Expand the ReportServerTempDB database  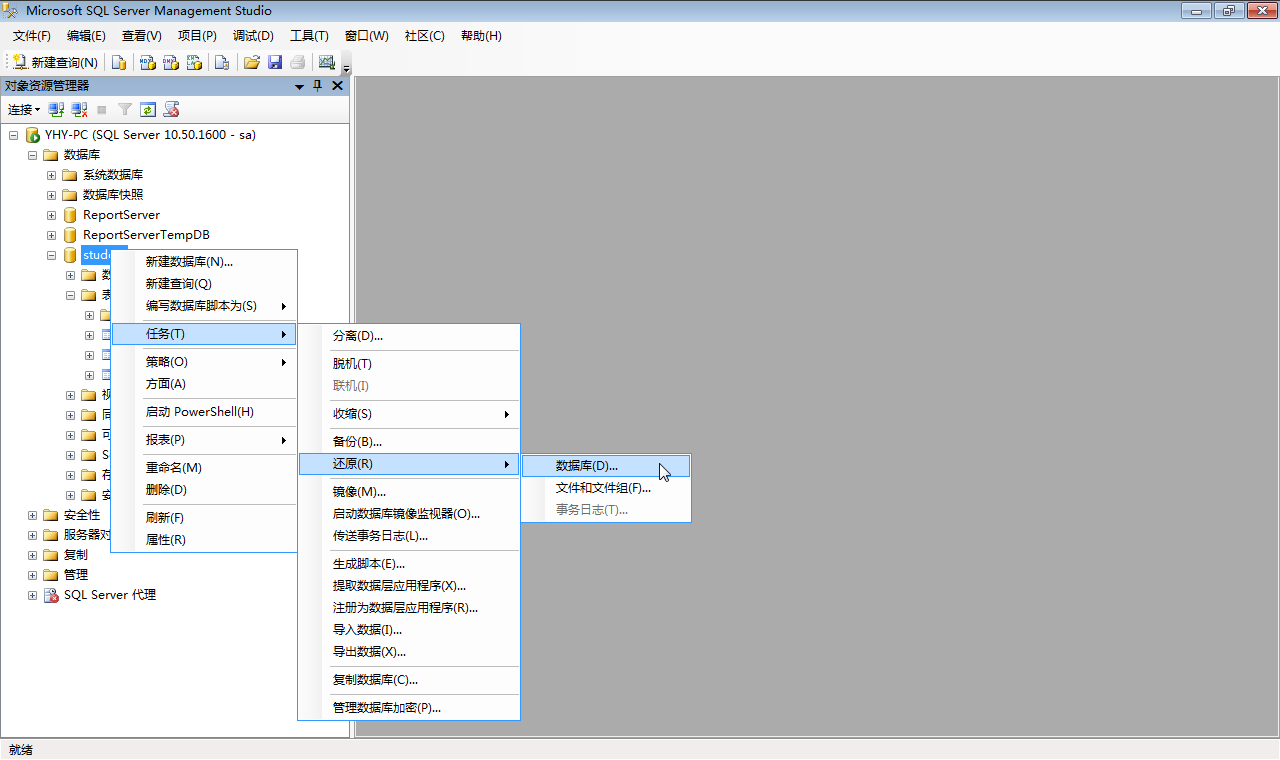coord(51,235)
